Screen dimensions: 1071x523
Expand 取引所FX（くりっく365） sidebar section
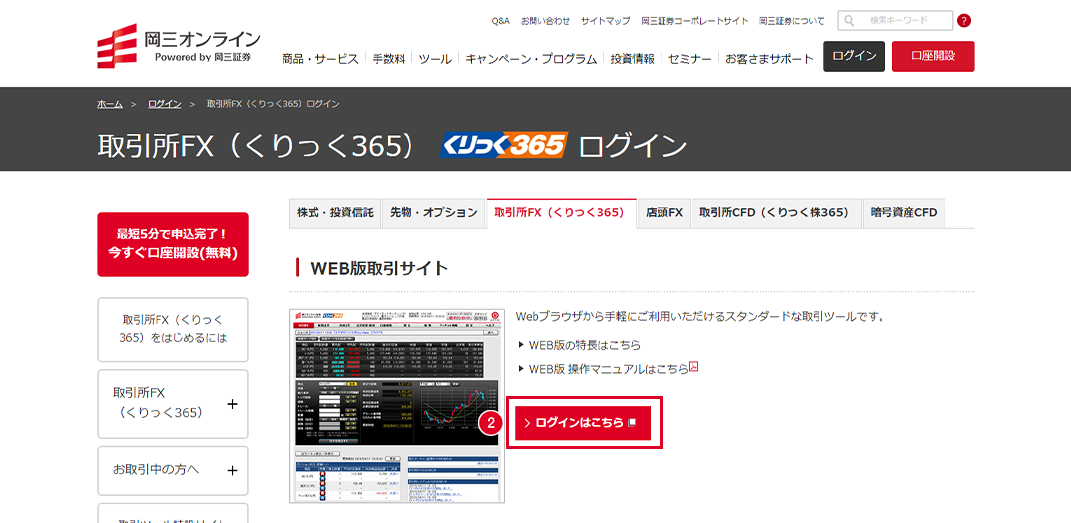[173, 404]
